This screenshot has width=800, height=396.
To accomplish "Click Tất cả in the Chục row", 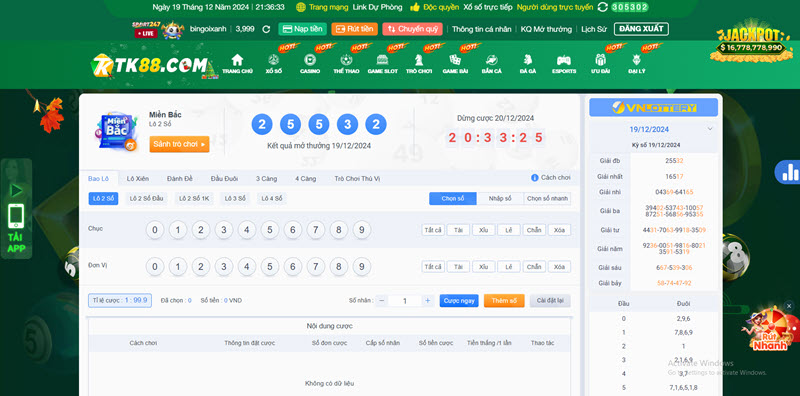I will (433, 230).
